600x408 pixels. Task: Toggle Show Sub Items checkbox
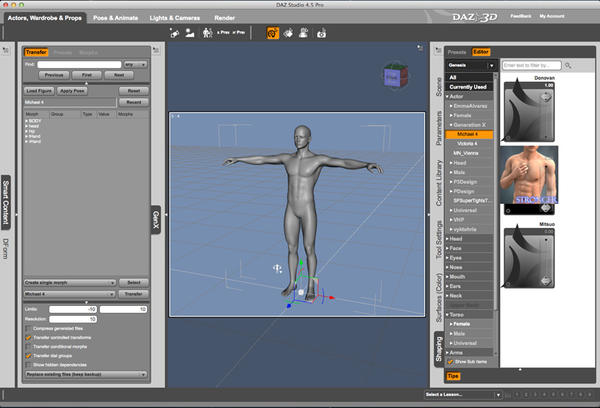point(450,362)
